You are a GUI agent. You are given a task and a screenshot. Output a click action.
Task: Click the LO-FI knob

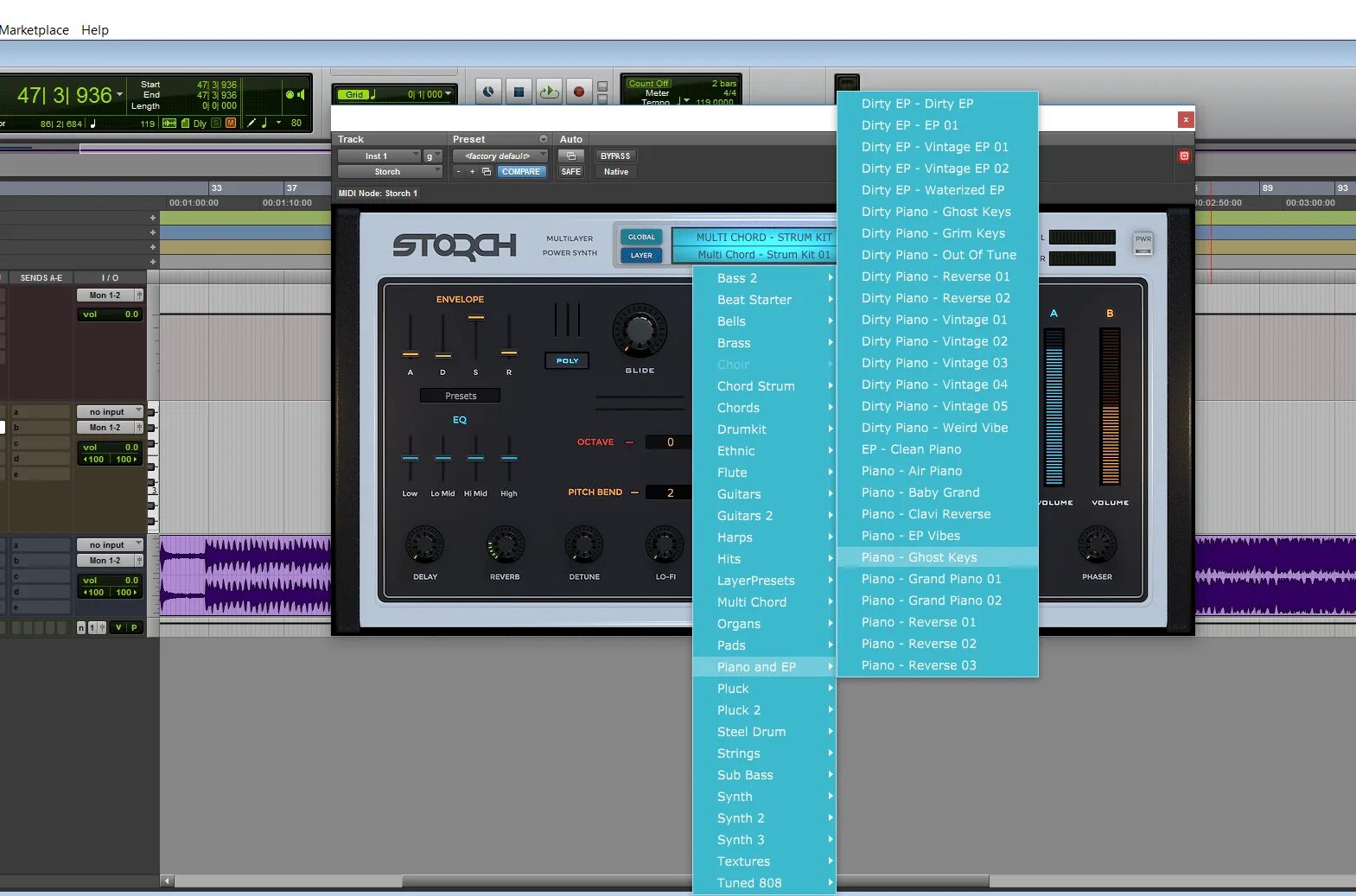tap(665, 545)
